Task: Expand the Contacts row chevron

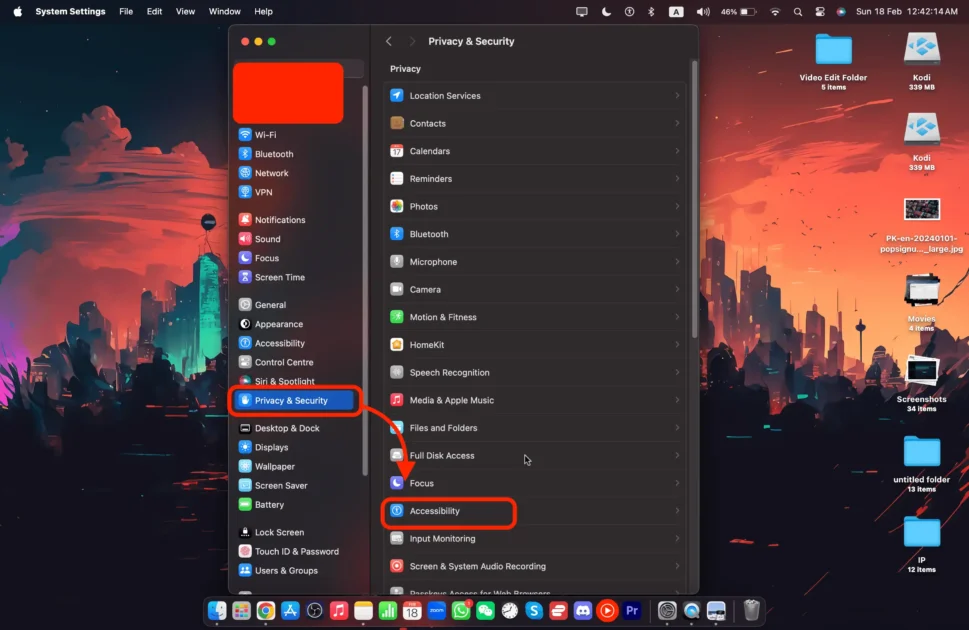Action: (677, 124)
